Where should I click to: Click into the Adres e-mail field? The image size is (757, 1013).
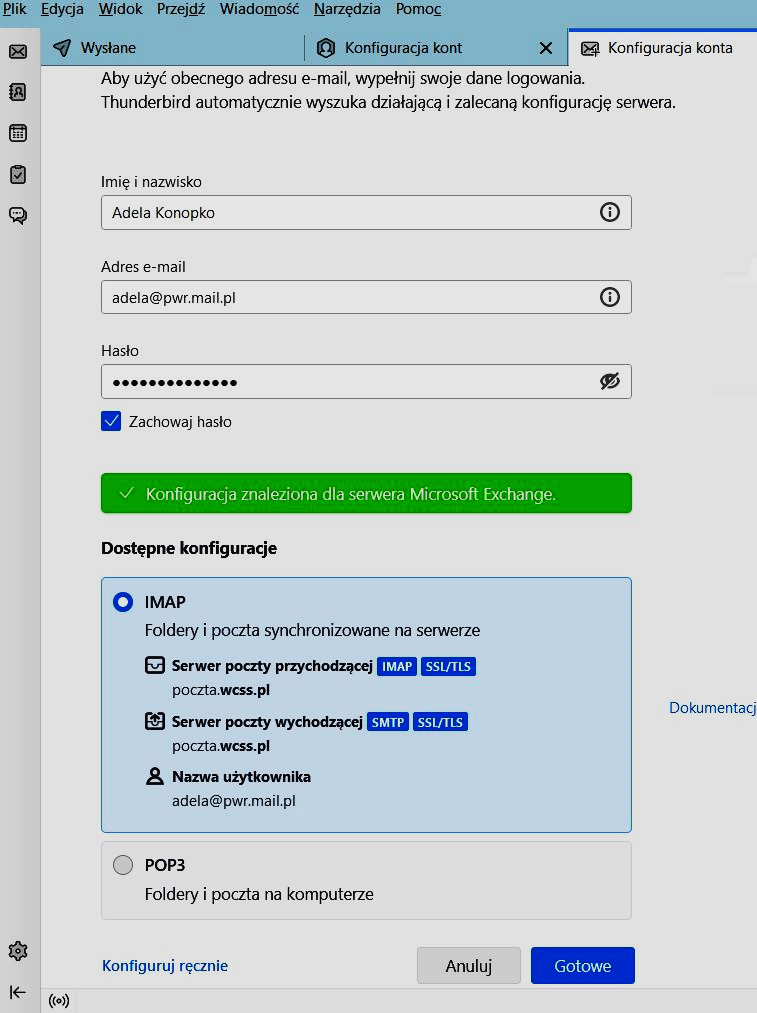point(345,297)
